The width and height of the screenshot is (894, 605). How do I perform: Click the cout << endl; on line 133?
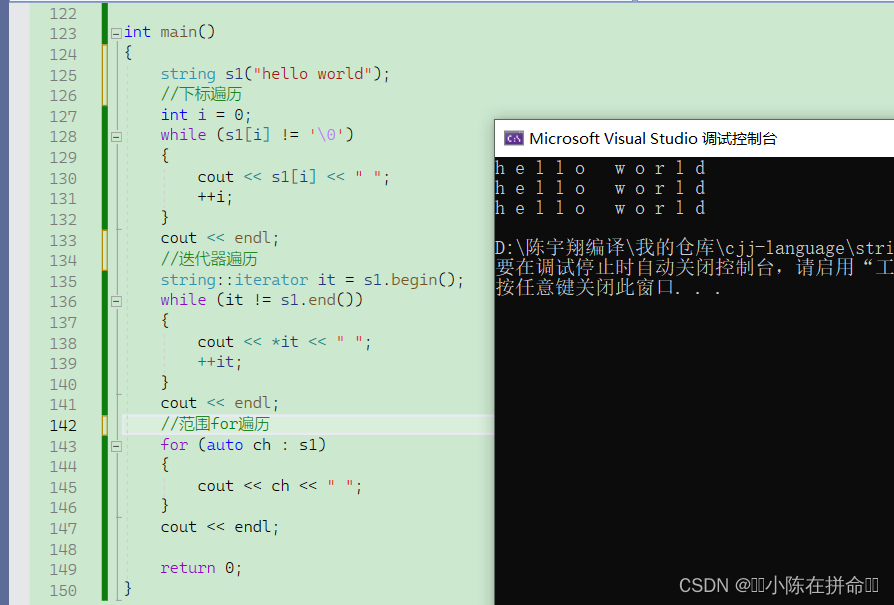[x=220, y=238]
